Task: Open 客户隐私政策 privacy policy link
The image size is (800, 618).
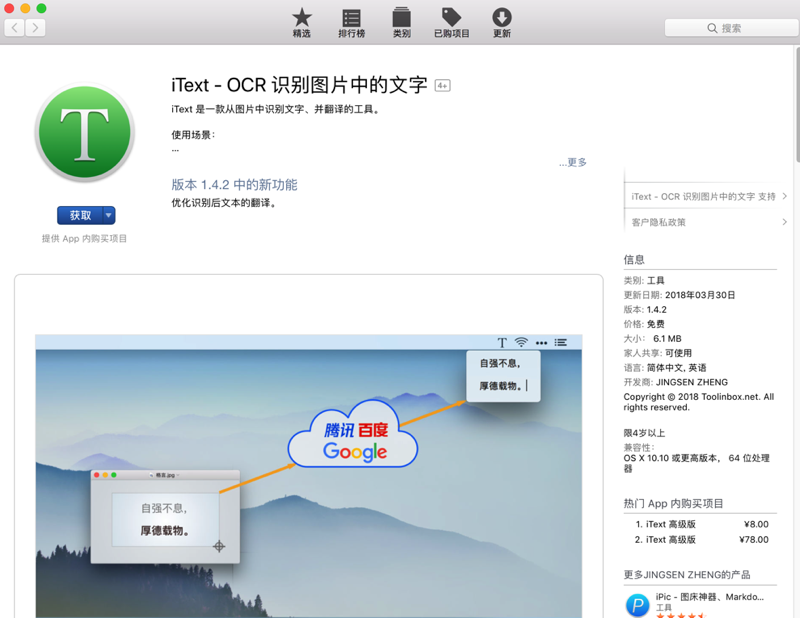Action: point(659,222)
